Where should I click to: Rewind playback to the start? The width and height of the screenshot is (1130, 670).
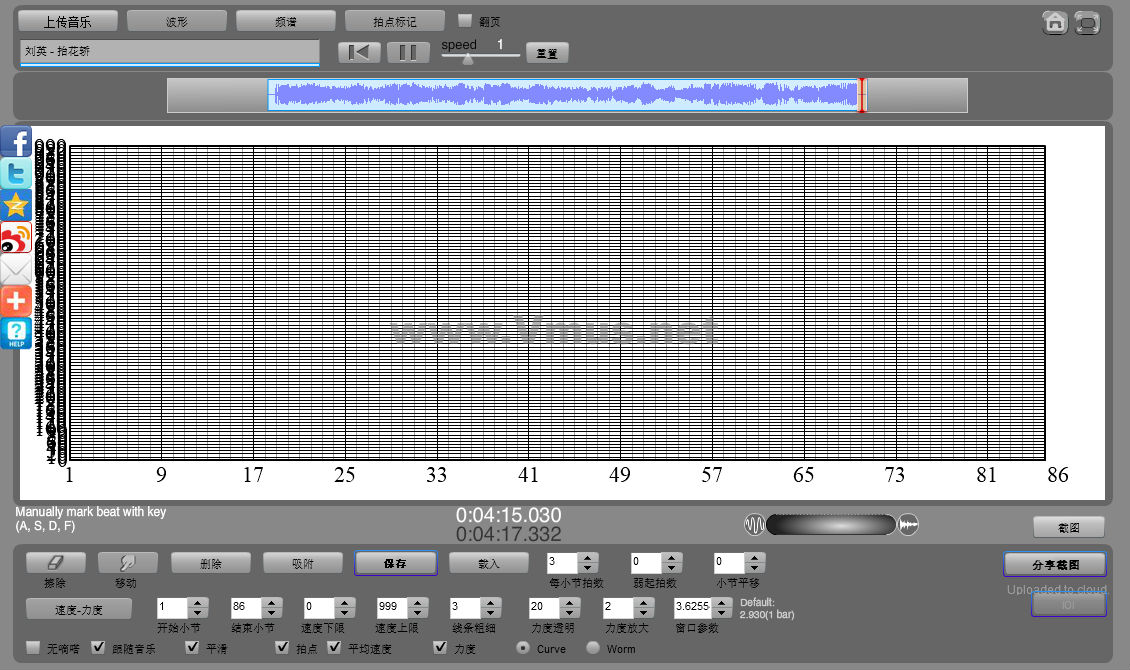(359, 52)
